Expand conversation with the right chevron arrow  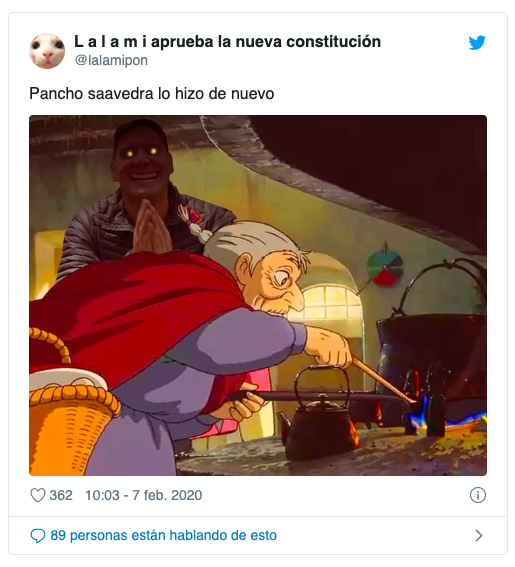(x=478, y=536)
